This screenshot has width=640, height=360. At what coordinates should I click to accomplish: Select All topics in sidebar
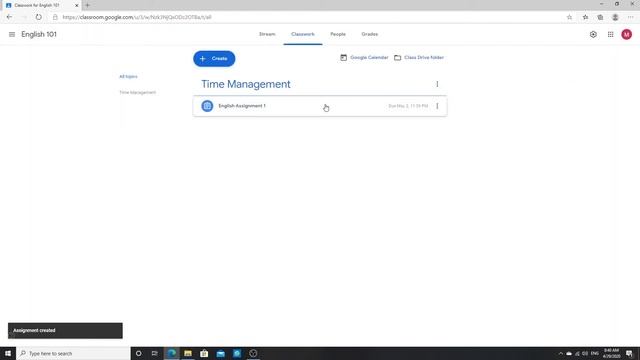(x=128, y=77)
